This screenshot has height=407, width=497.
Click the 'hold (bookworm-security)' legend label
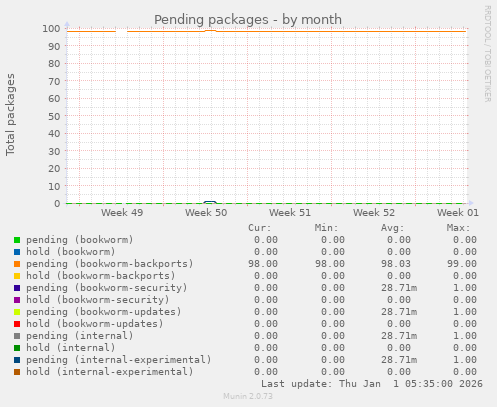pyautogui.click(x=98, y=300)
